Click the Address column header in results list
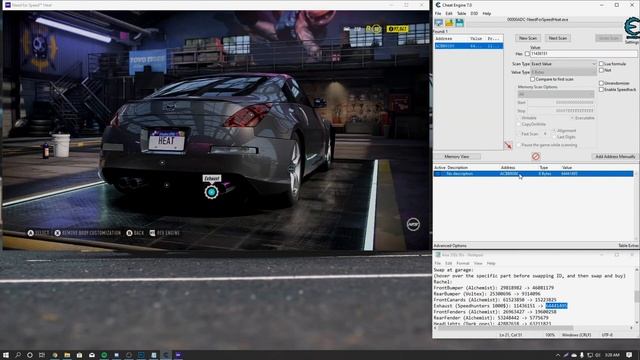The height and width of the screenshot is (360, 640). pyautogui.click(x=444, y=38)
